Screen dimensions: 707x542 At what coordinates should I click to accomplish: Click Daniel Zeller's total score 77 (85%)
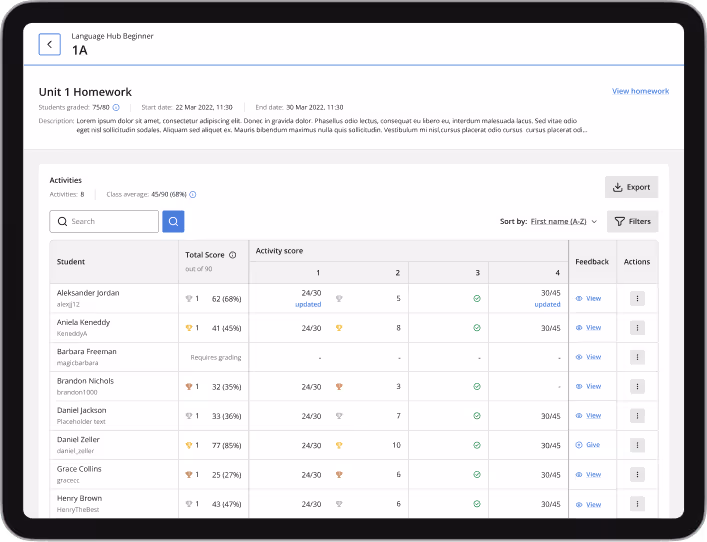tap(226, 446)
